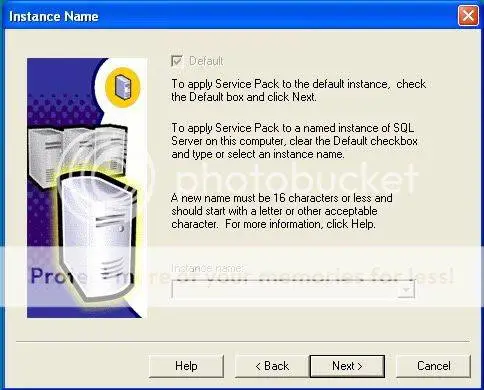Cancel the Service Pack setup
Screen dimensions: 484x390
(x=433, y=366)
